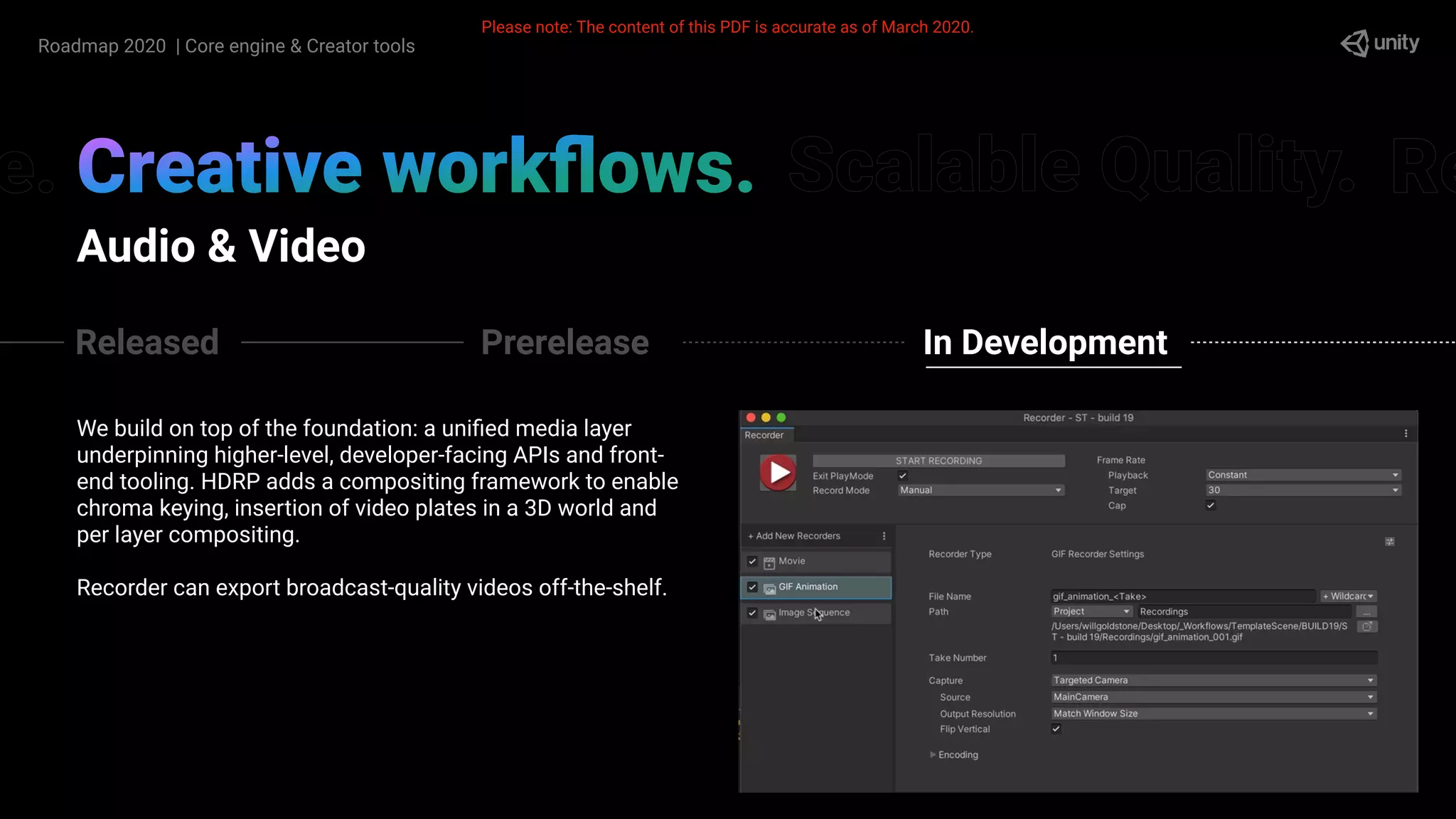This screenshot has width=1456, height=819.
Task: Open the Record Mode Manual dropdown
Action: [980, 490]
